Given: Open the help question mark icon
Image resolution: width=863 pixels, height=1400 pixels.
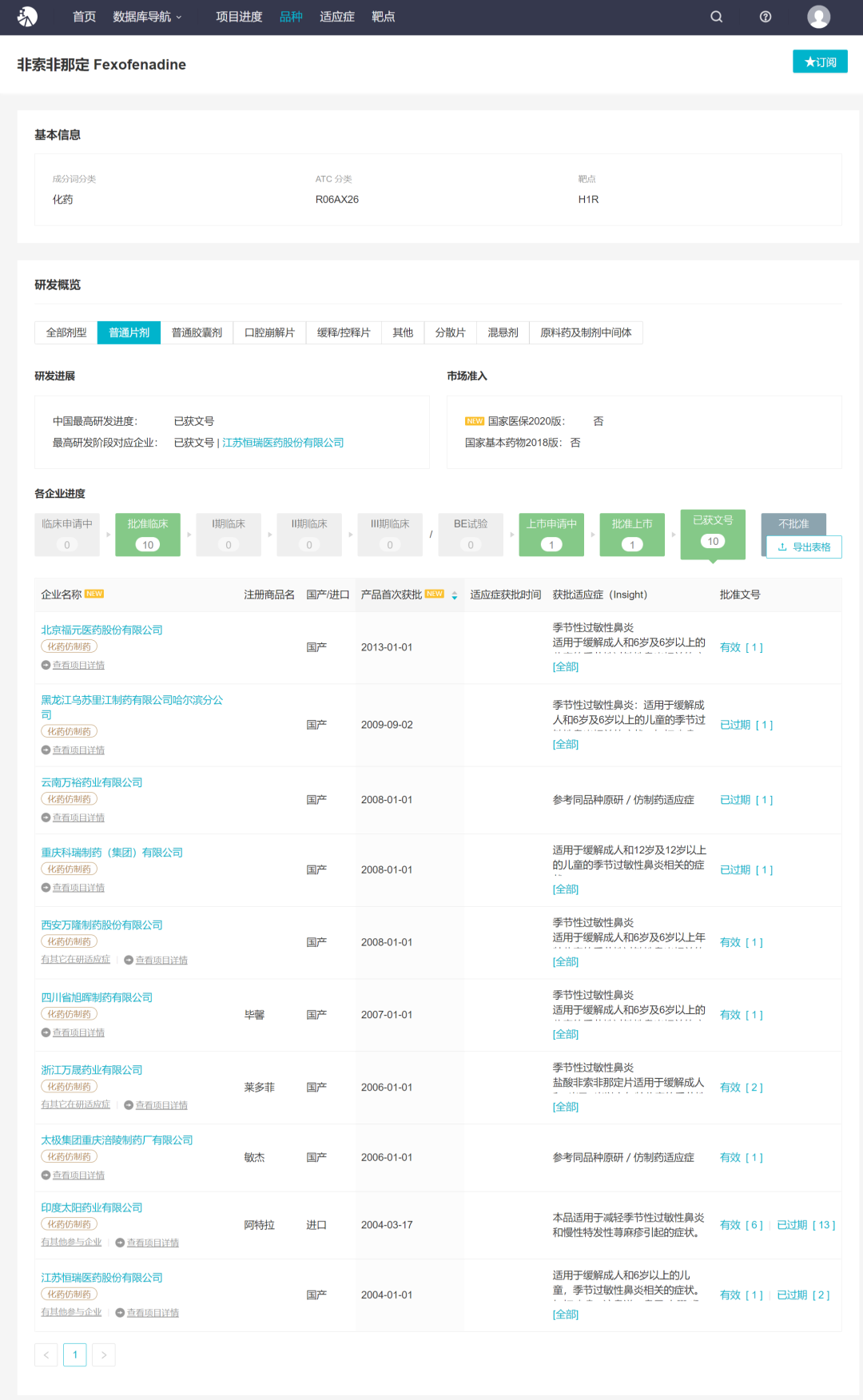Looking at the screenshot, I should [x=766, y=17].
